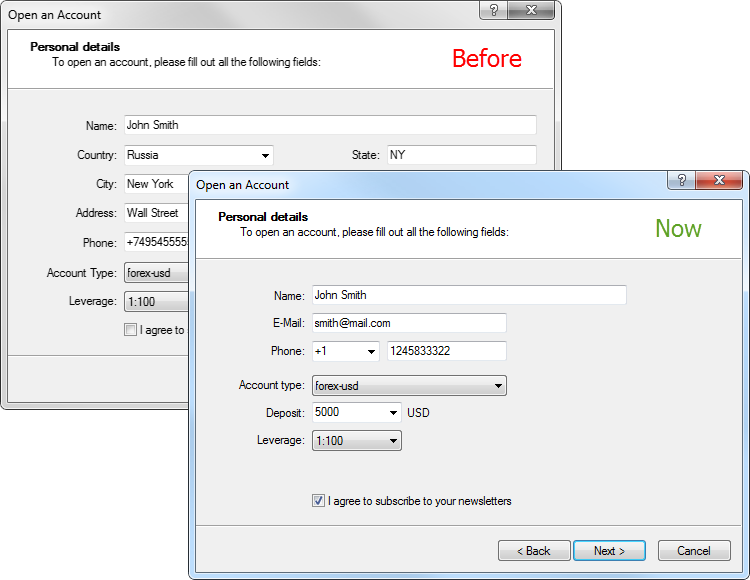Viewport: 750px width, 580px height.
Task: Tick the partially hidden 'I agree to' checkbox
Action: 130,330
